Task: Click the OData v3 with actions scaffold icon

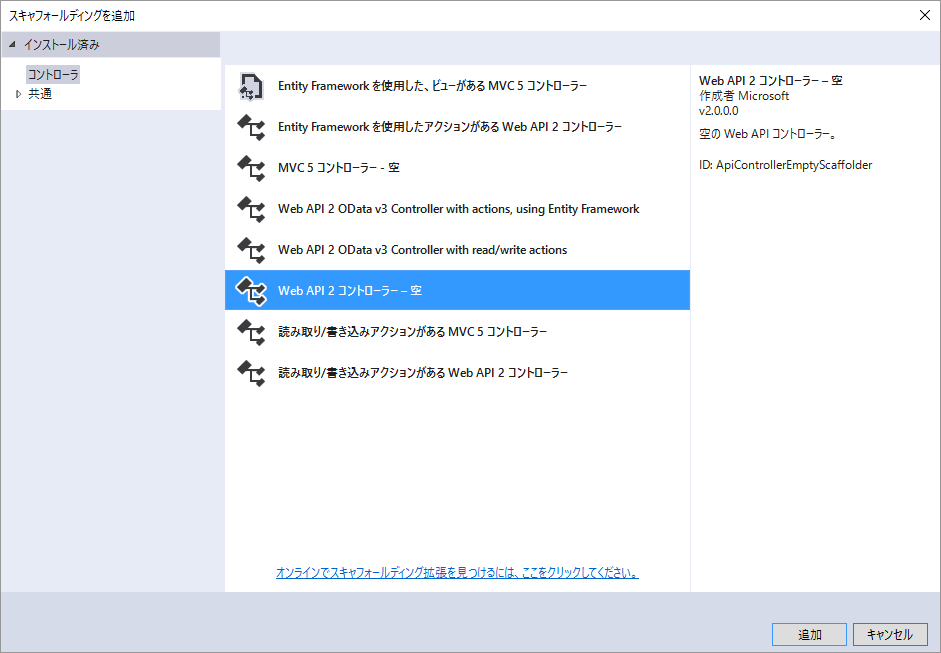Action: pos(251,208)
